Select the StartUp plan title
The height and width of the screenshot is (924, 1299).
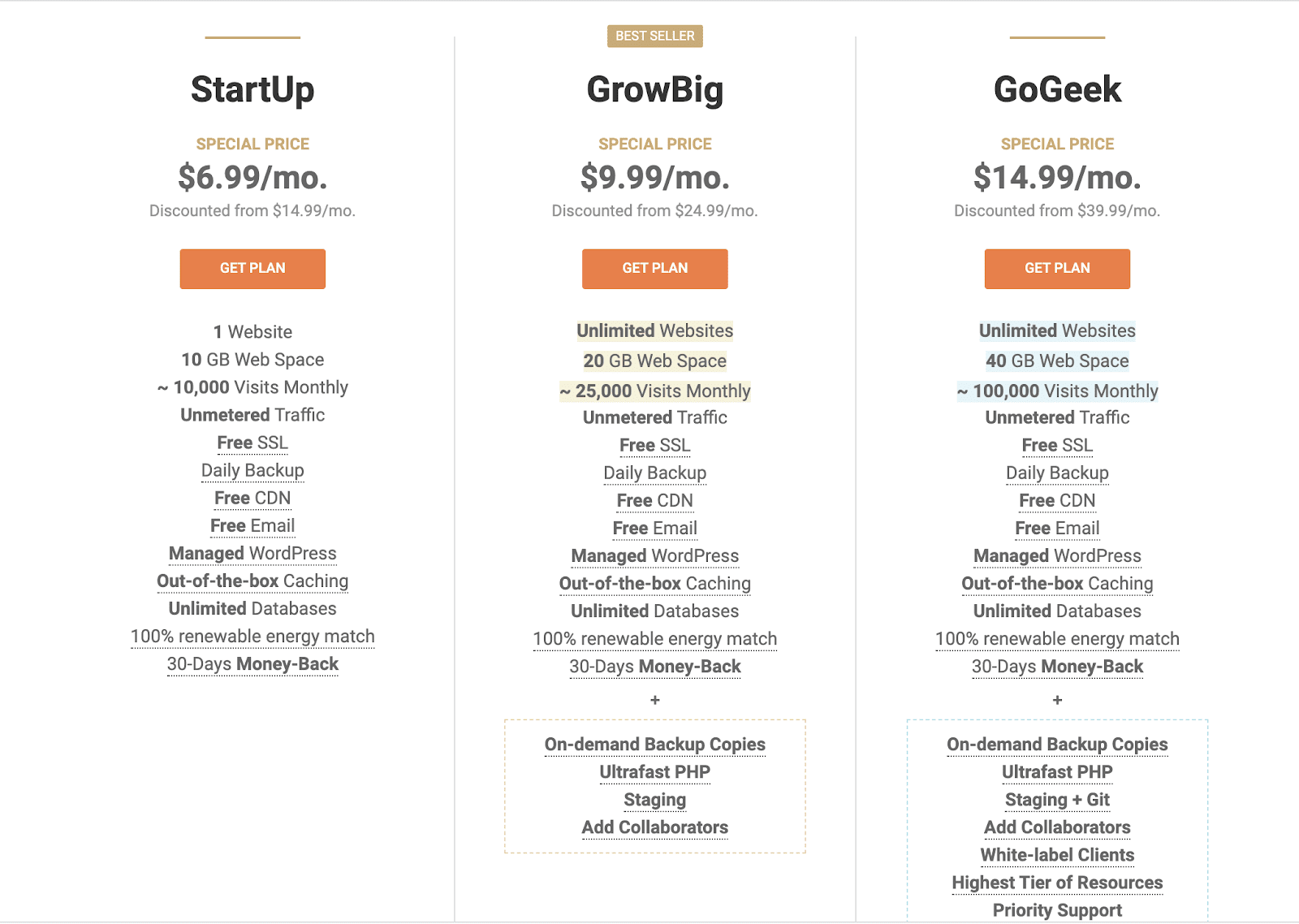click(252, 90)
